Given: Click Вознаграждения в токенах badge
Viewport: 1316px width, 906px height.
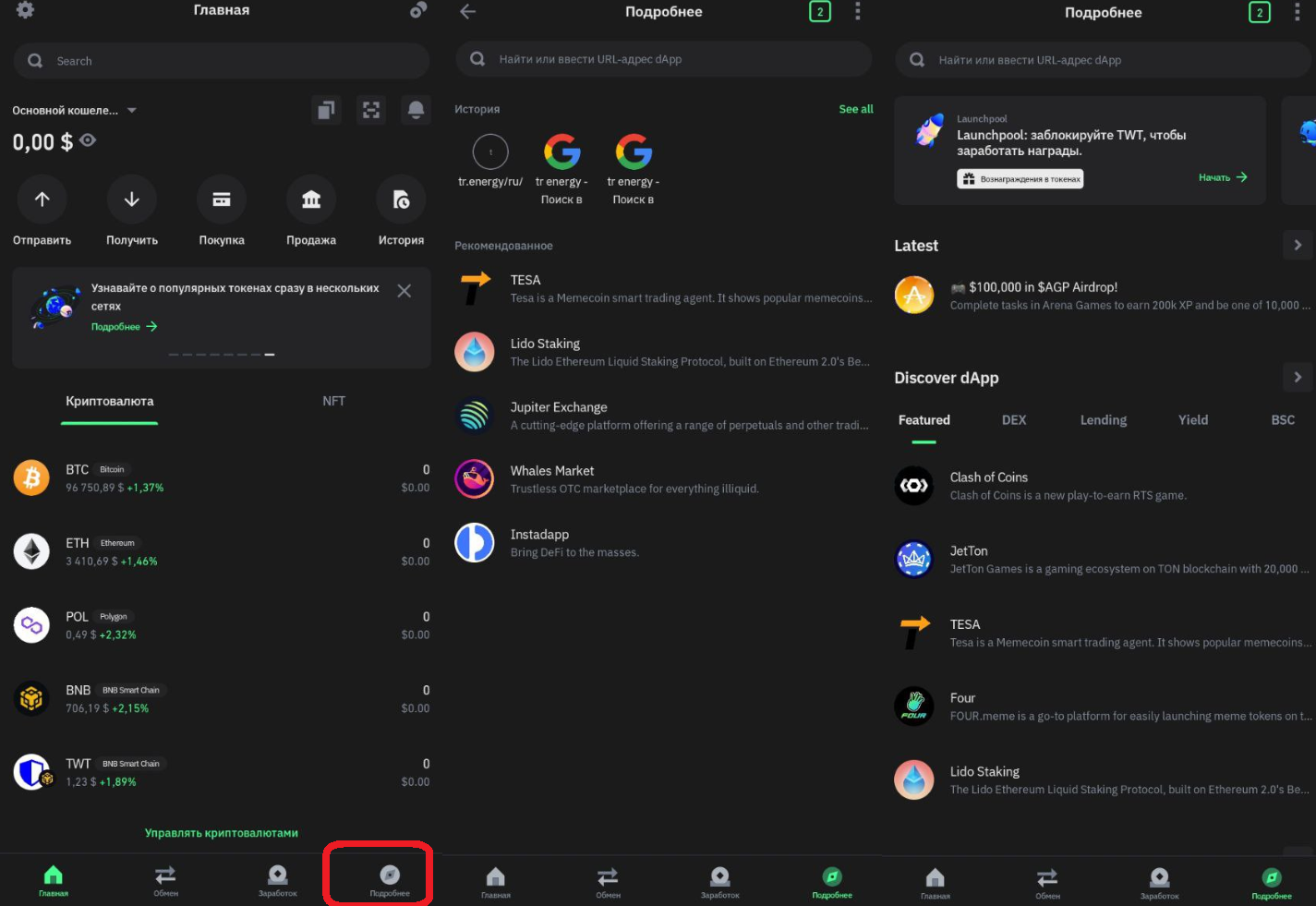Looking at the screenshot, I should click(x=1020, y=179).
